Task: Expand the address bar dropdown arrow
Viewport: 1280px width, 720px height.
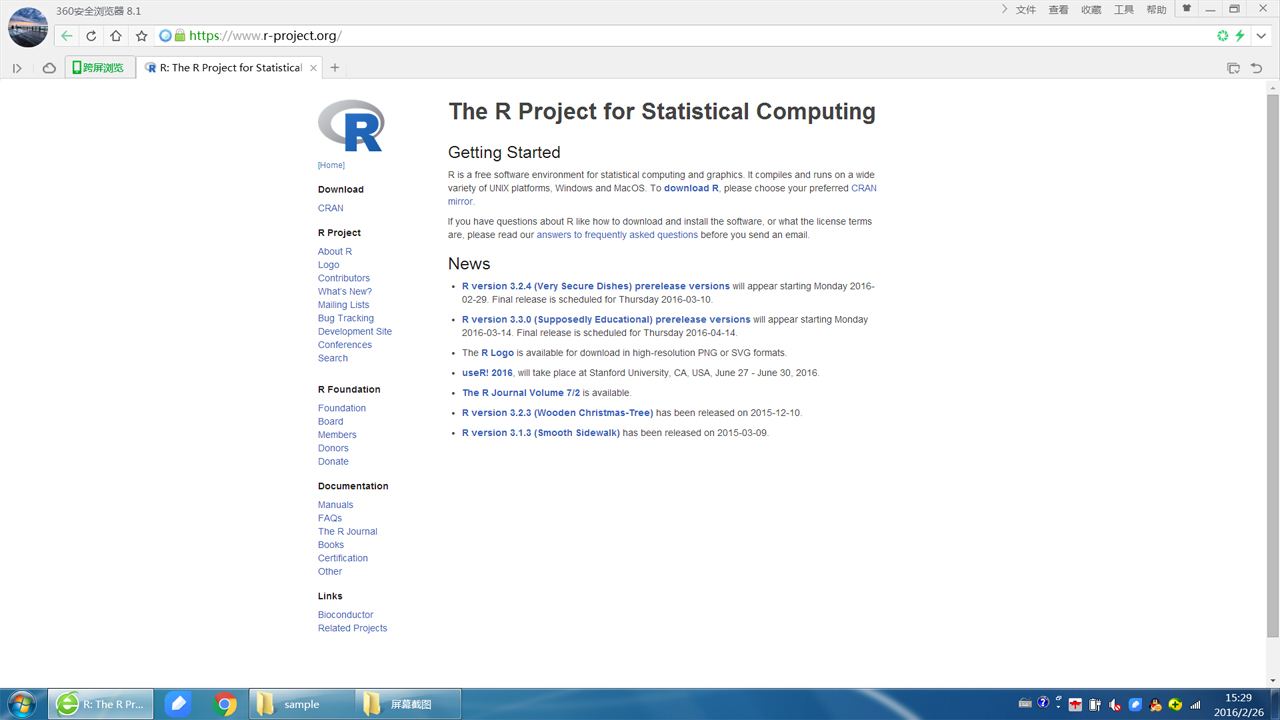Action: pos(1261,36)
